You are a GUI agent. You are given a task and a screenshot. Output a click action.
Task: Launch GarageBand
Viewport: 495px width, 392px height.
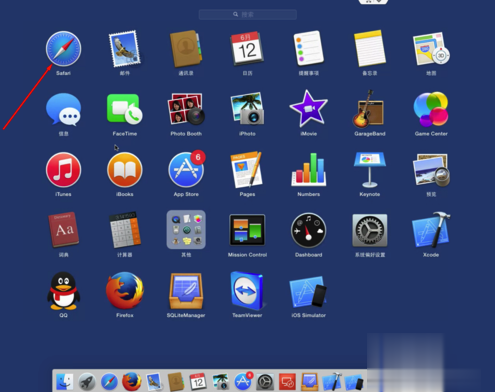click(x=368, y=109)
